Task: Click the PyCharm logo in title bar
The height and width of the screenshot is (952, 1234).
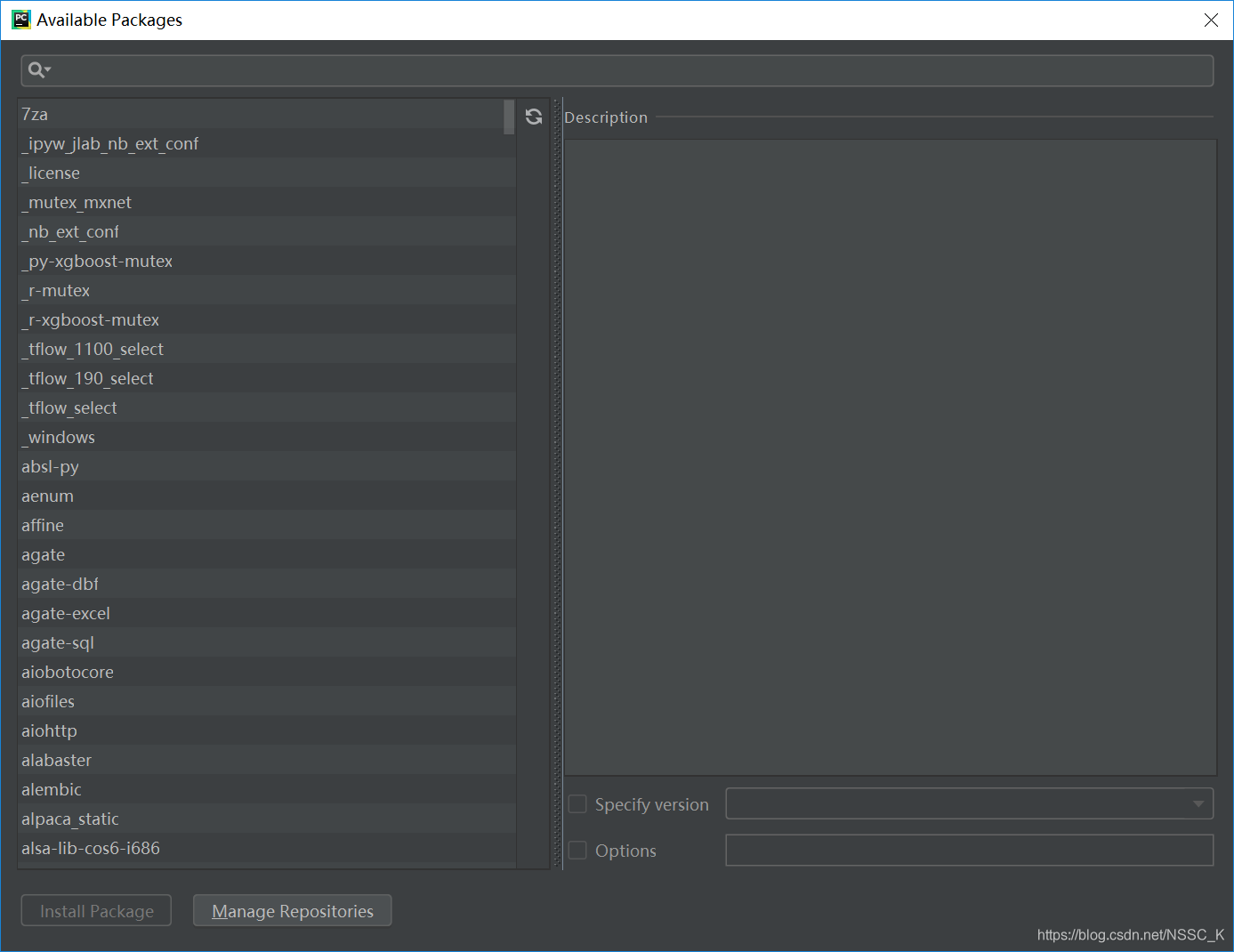Action: [21, 20]
